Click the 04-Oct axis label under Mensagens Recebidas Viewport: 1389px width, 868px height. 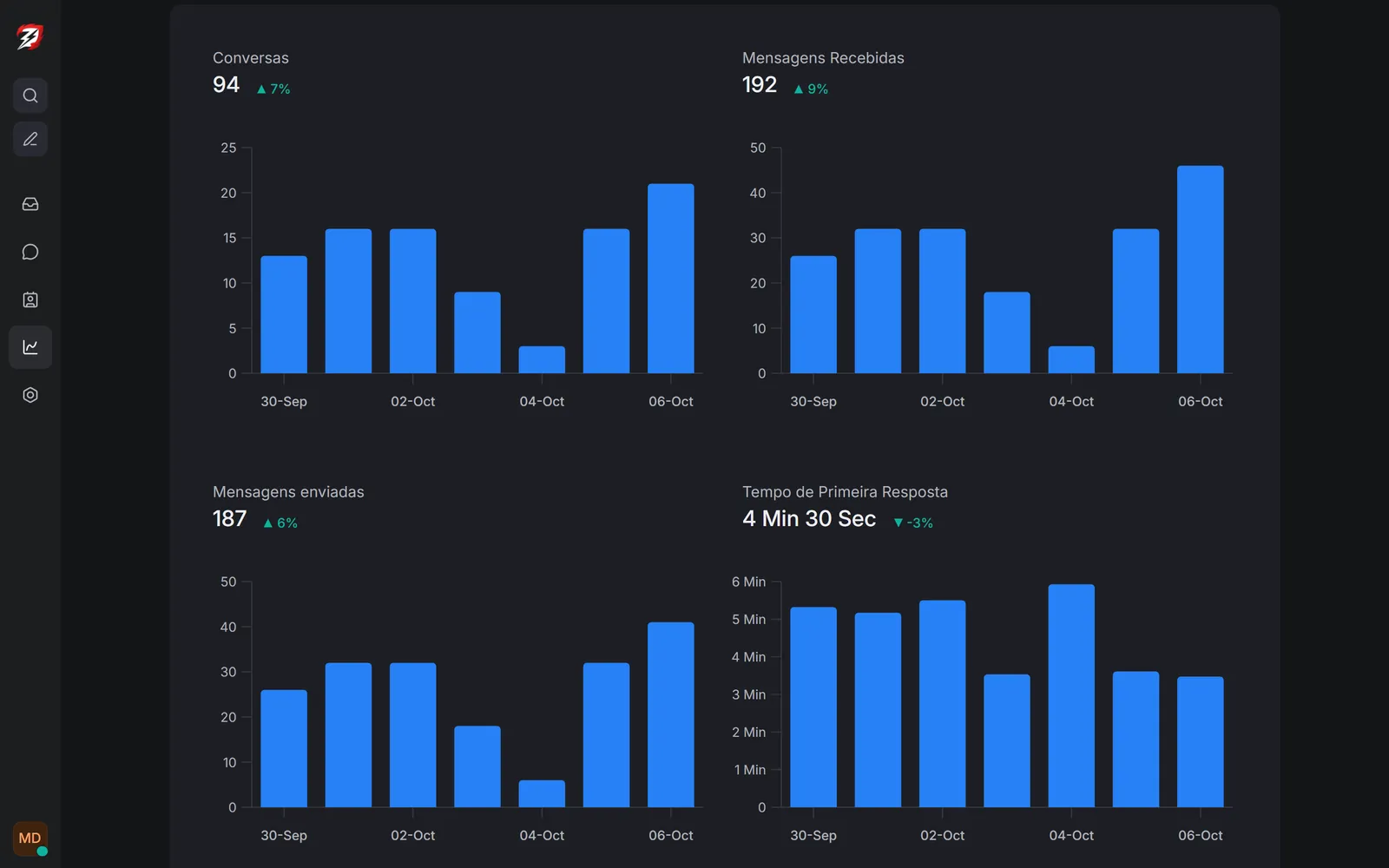click(1071, 401)
